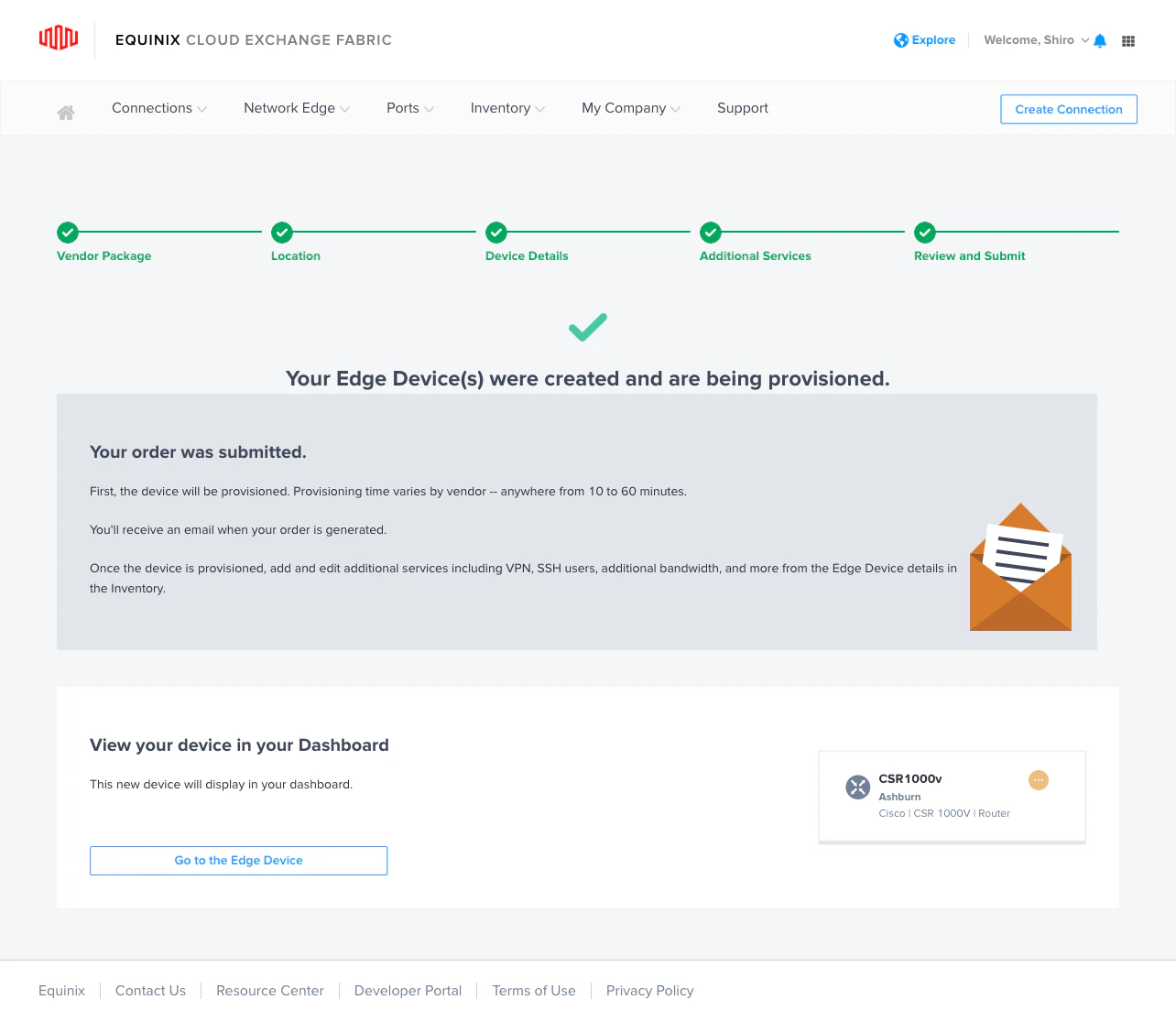Click the Device Details step checkmark
Screen dimensions: 1176x1021
tap(496, 233)
